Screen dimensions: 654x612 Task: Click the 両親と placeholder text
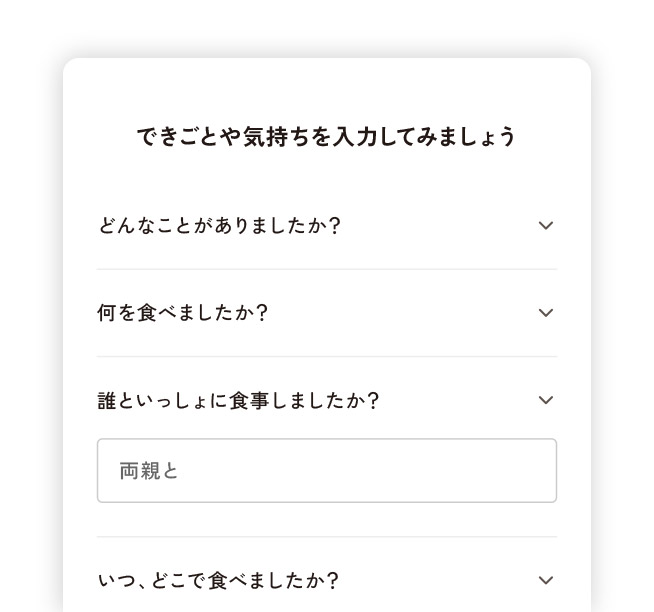149,471
